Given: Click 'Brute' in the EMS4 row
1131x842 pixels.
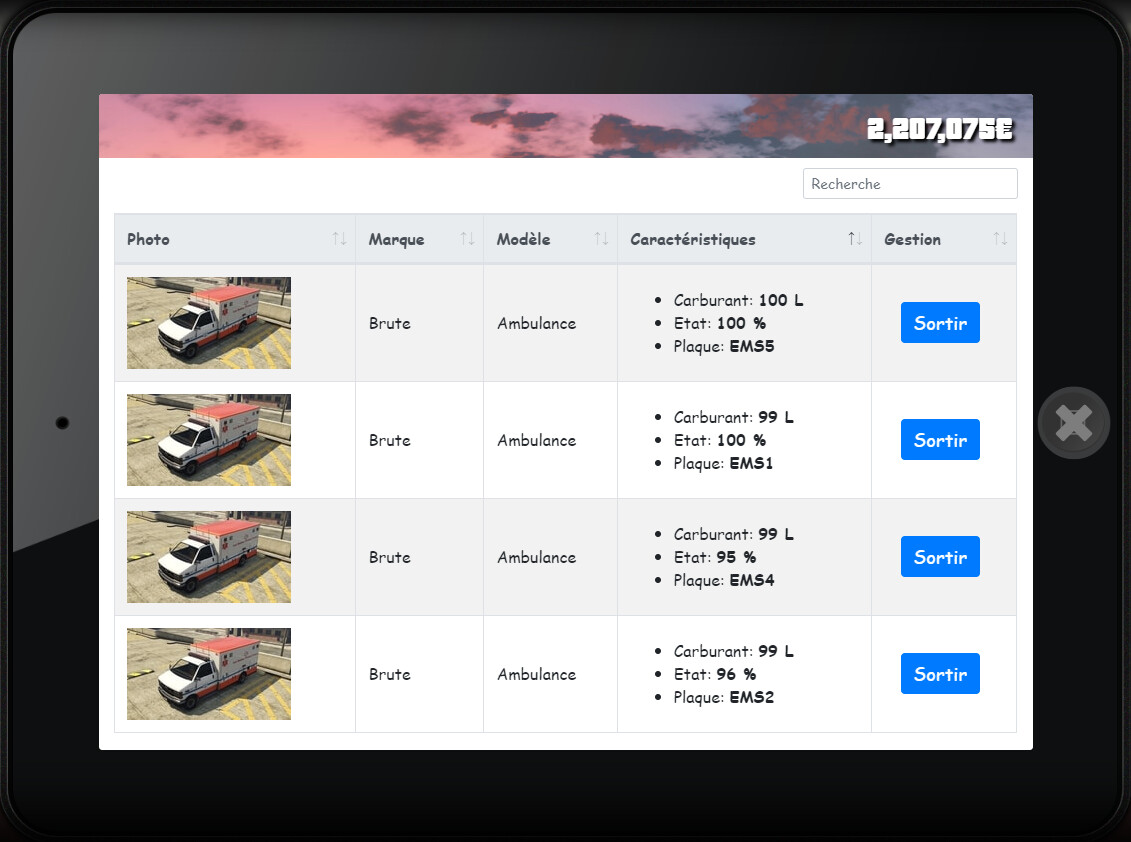Looking at the screenshot, I should (x=390, y=557).
